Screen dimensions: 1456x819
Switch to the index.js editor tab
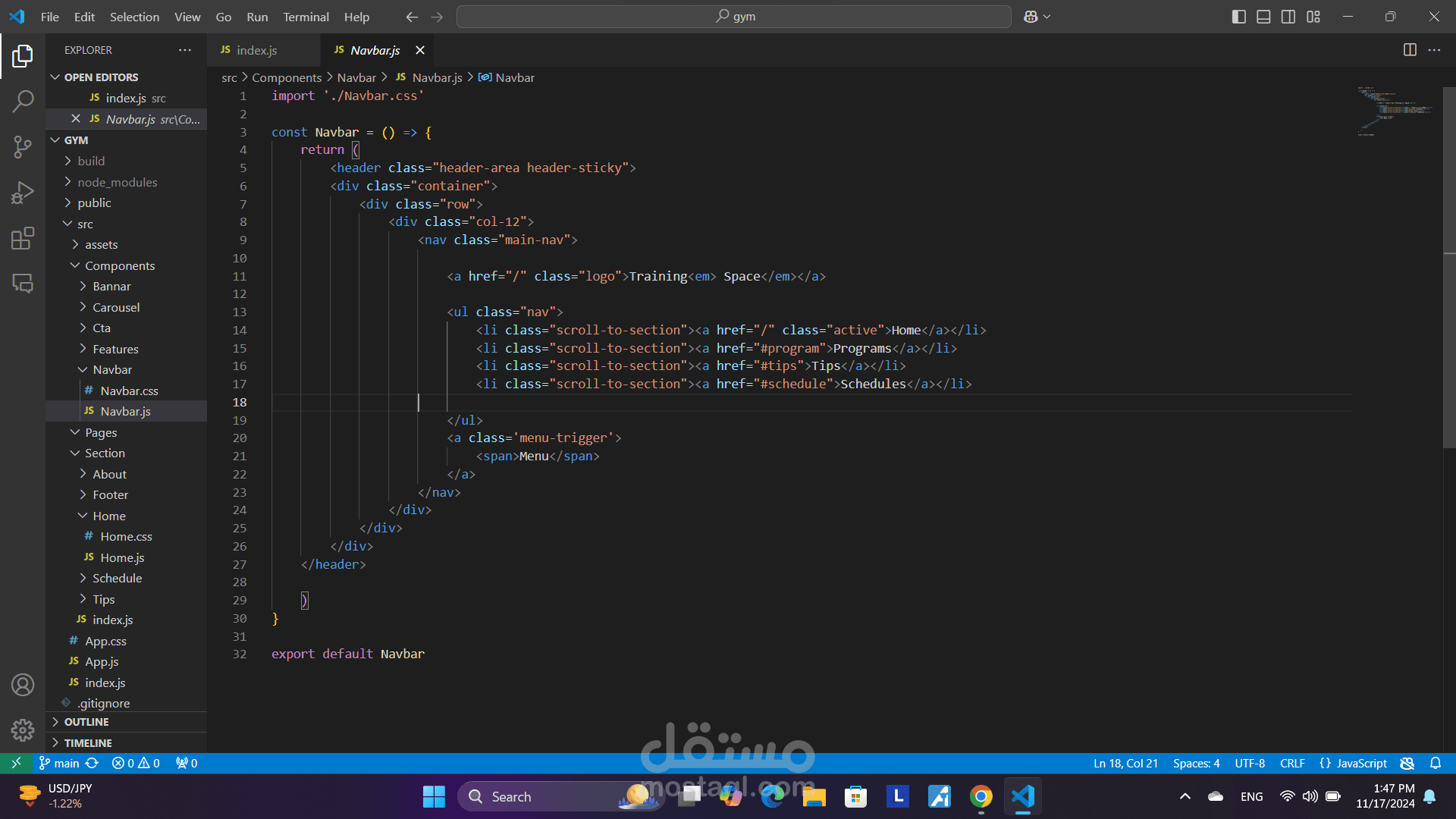pos(256,50)
